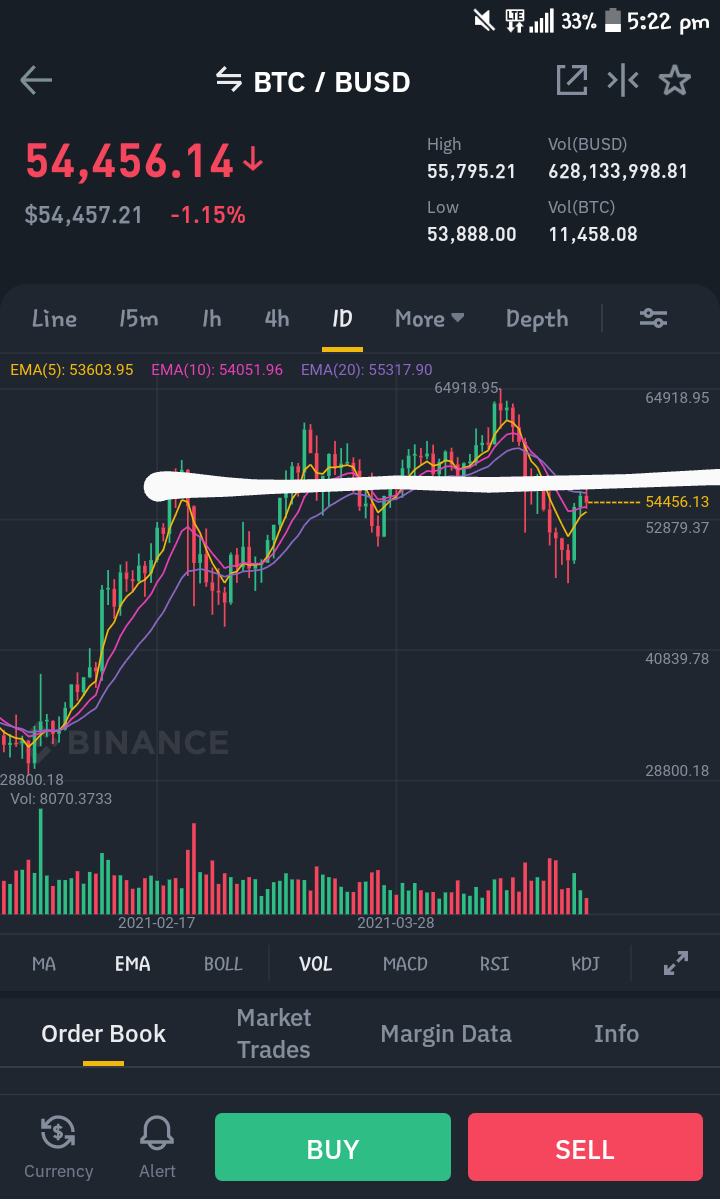Open the Alert bell icon

click(157, 1146)
